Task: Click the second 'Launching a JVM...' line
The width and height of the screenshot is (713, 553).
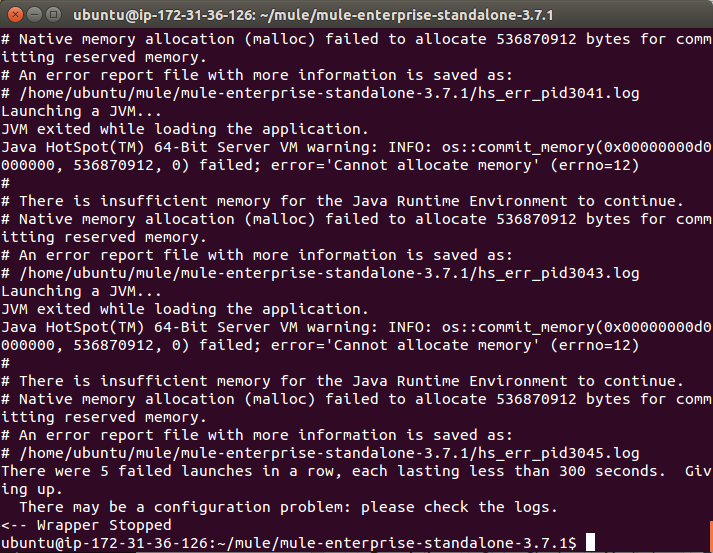Action: click(81, 292)
